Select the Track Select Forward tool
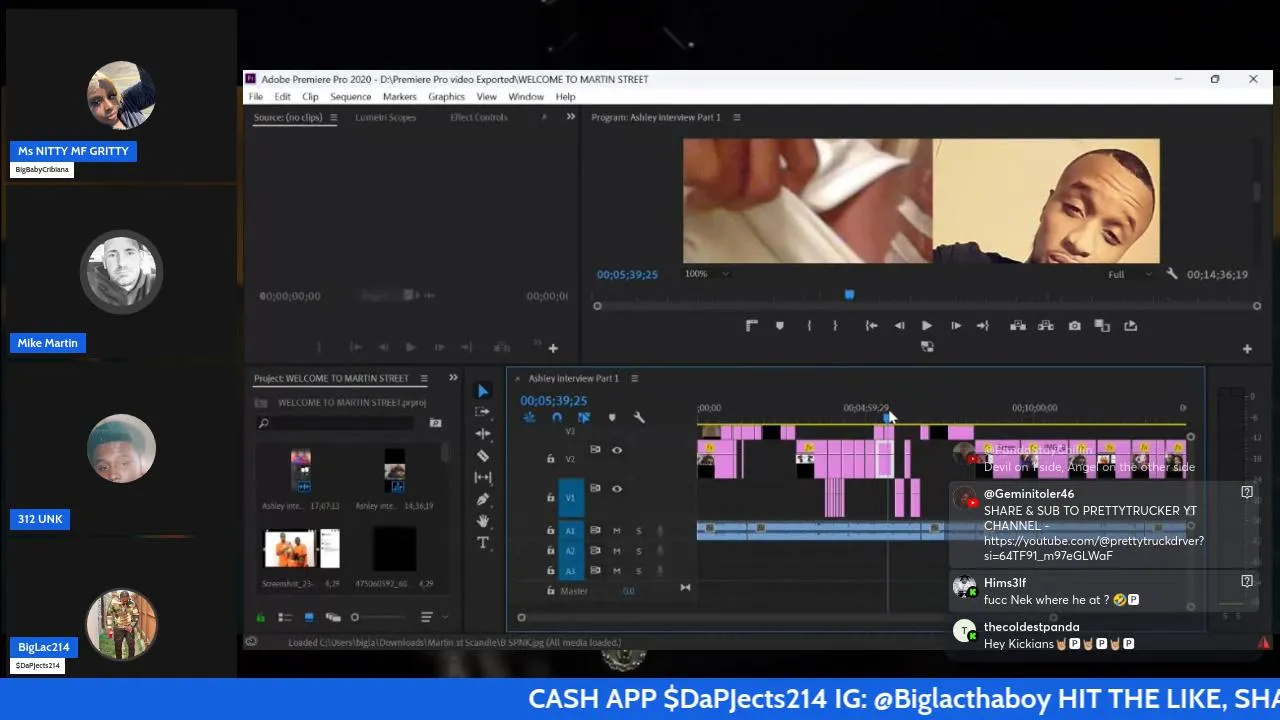Image resolution: width=1280 pixels, height=720 pixels. (483, 412)
